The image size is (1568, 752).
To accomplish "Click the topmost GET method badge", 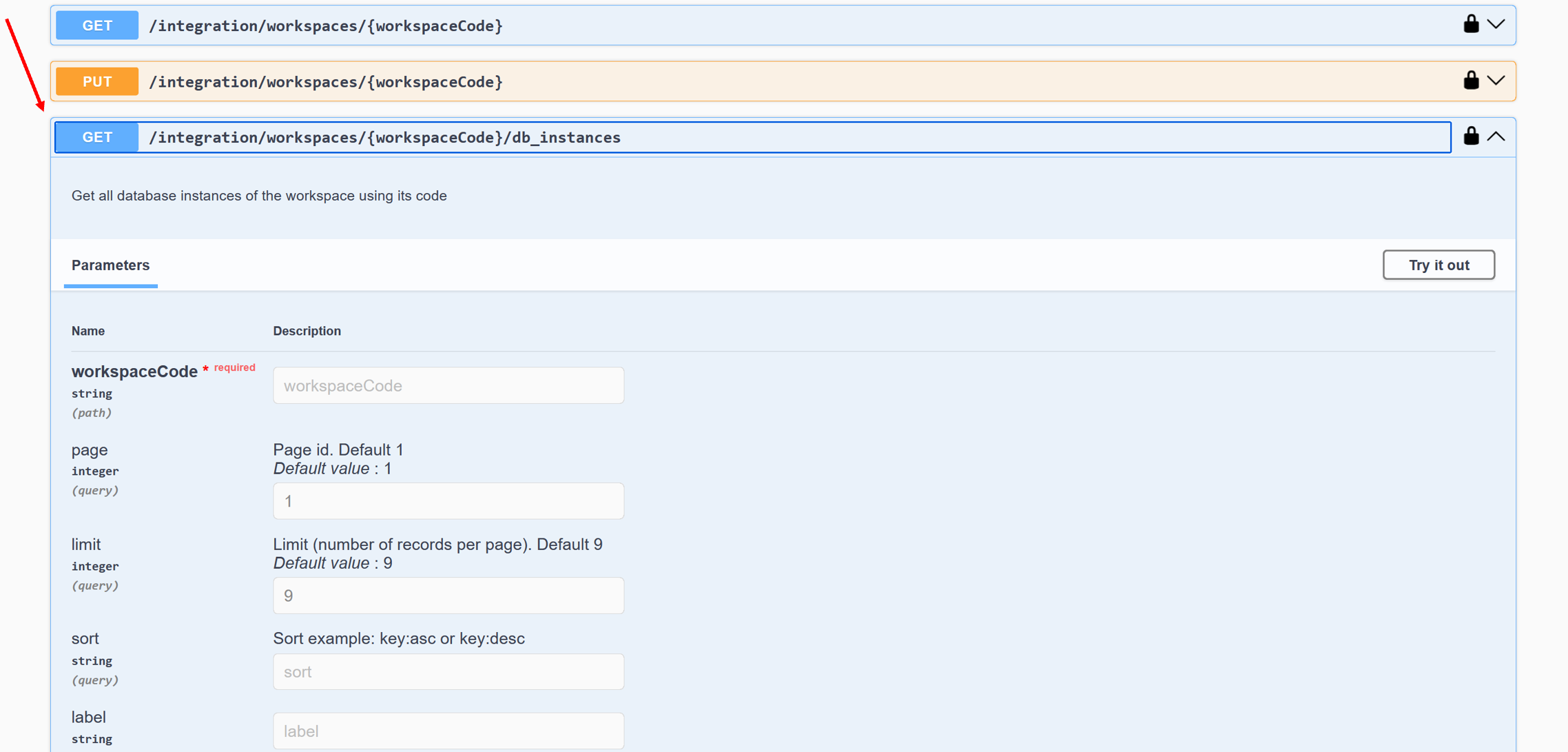I will pos(97,26).
